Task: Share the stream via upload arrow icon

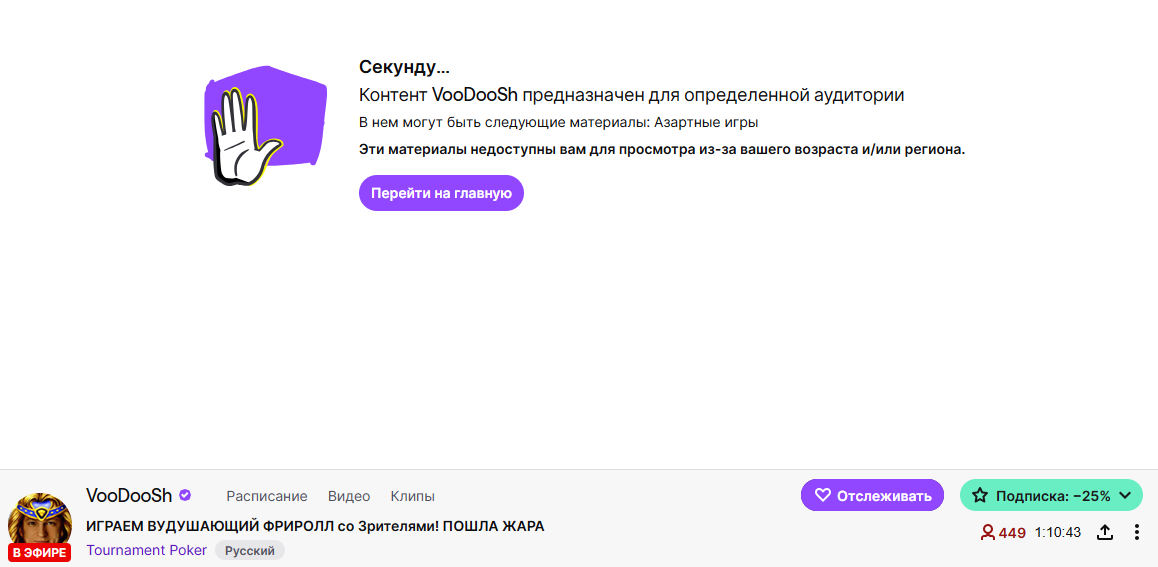Action: (x=1105, y=532)
